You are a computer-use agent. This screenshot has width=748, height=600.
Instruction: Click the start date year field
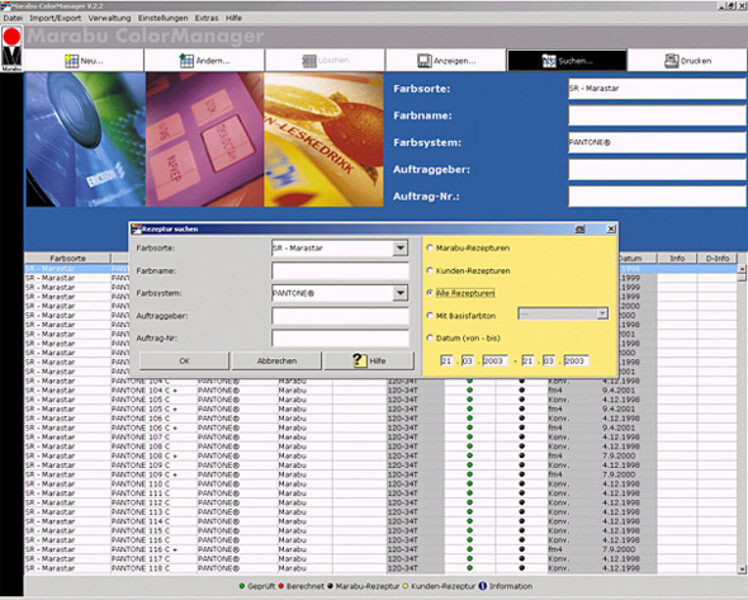(495, 361)
